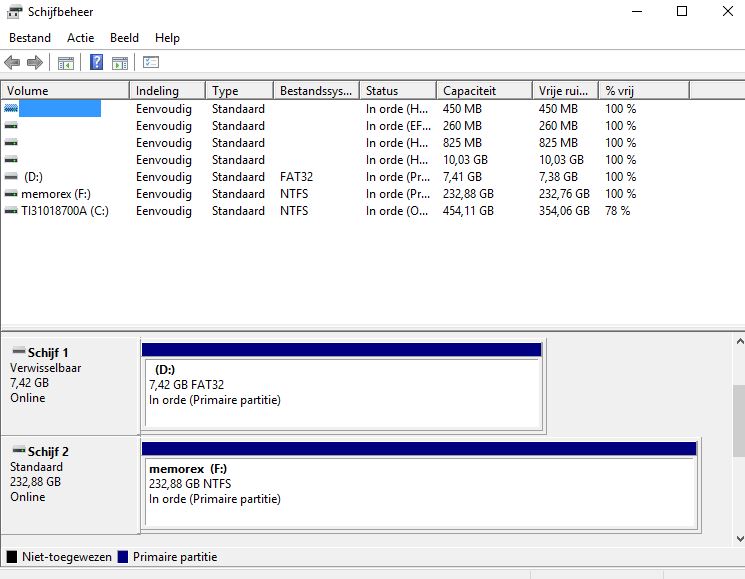Click the 354,06 GB free space cell
745x579 pixels.
point(564,211)
